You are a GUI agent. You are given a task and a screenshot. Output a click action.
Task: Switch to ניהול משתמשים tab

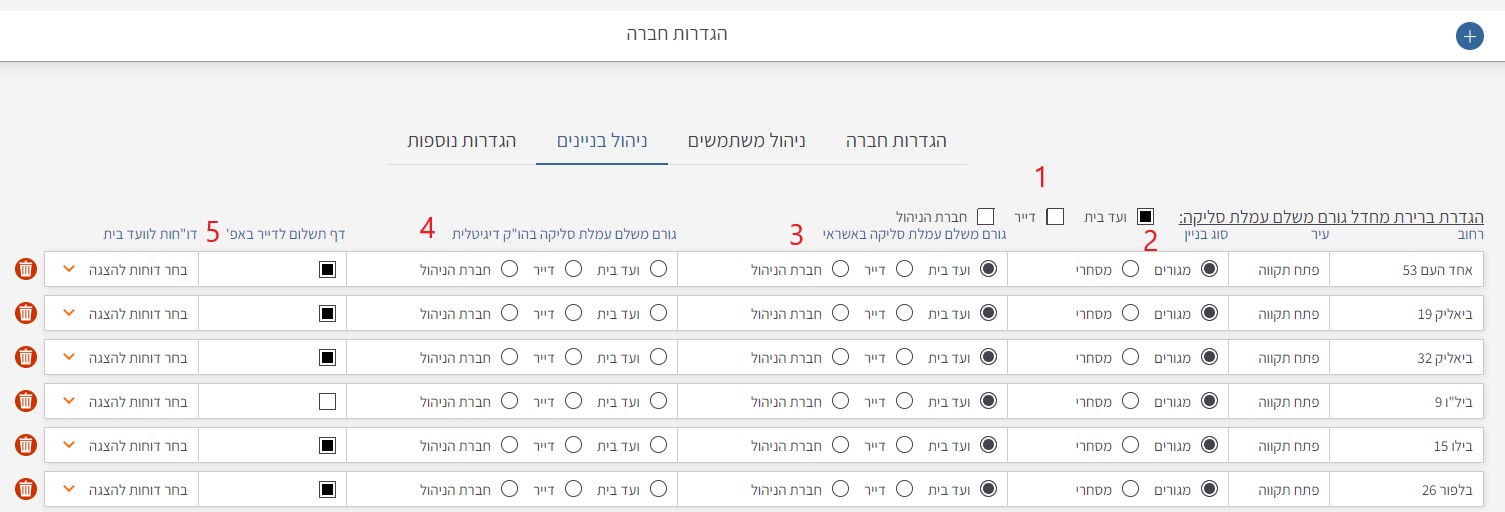[x=746, y=141]
